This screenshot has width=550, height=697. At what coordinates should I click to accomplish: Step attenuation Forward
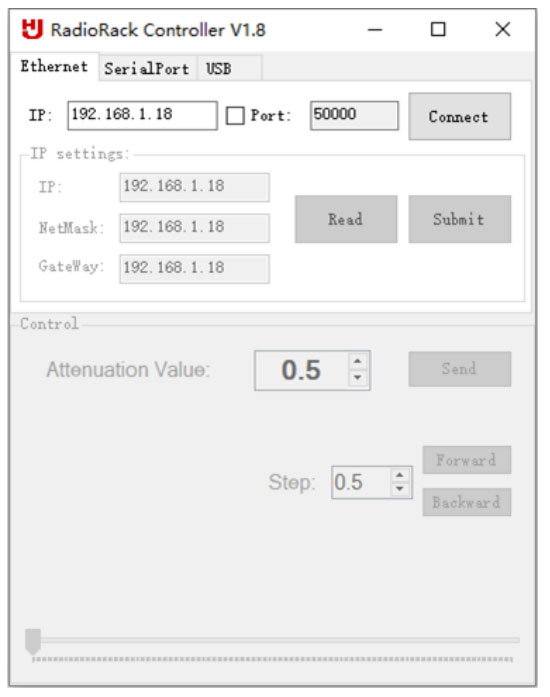[467, 460]
